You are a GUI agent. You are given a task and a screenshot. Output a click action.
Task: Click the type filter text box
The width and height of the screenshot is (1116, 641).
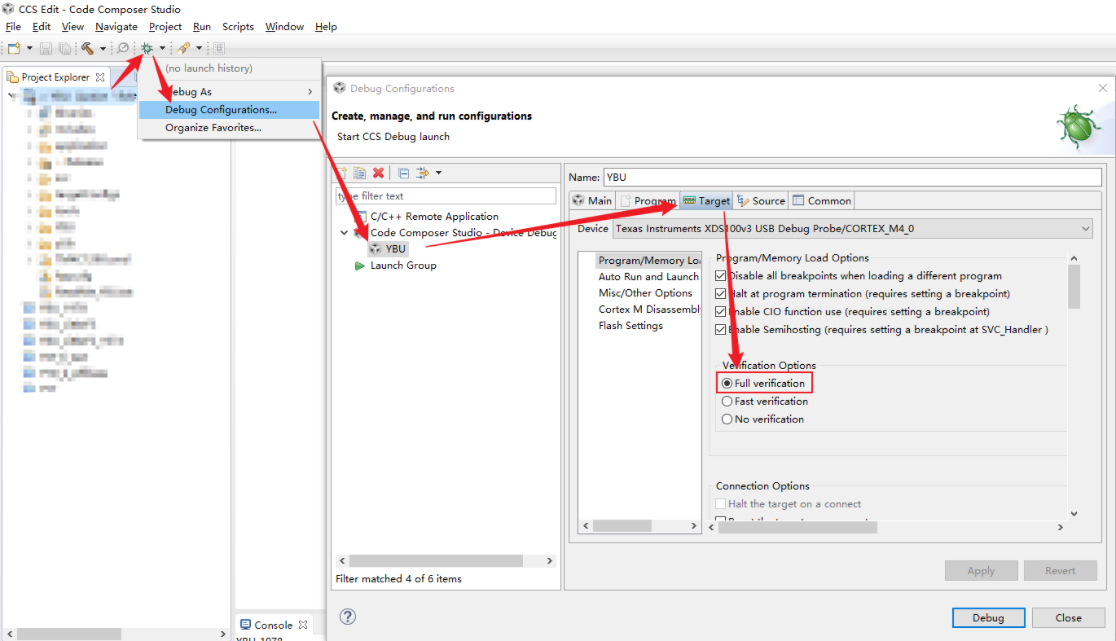pos(446,196)
